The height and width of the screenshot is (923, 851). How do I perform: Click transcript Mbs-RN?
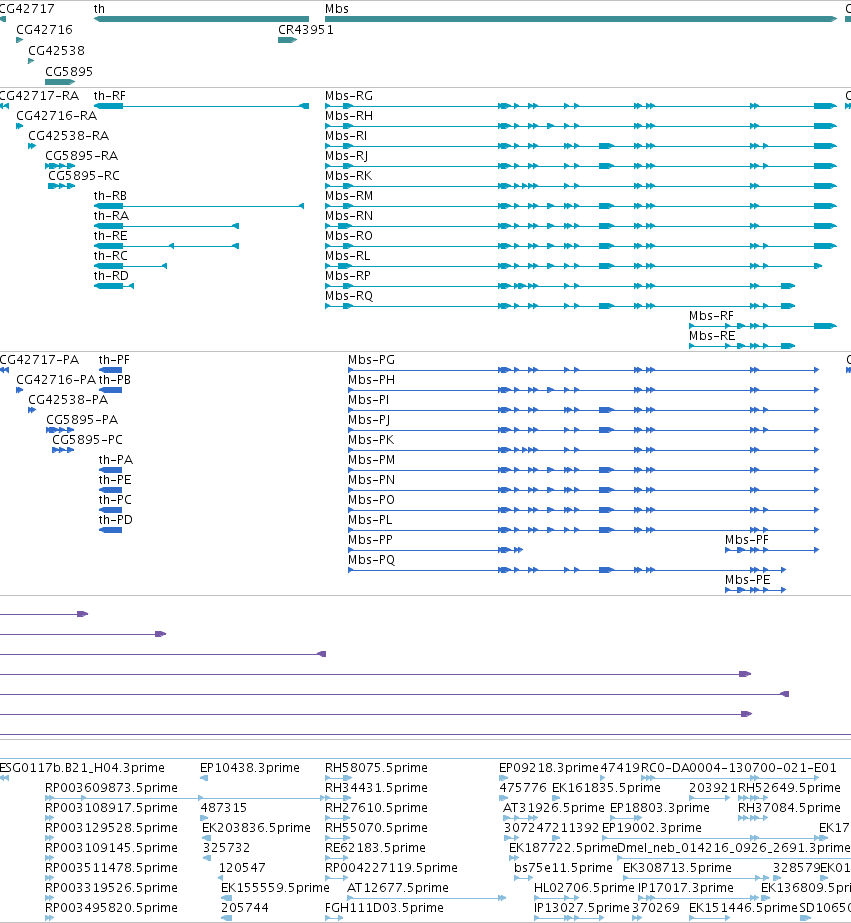[x=581, y=226]
